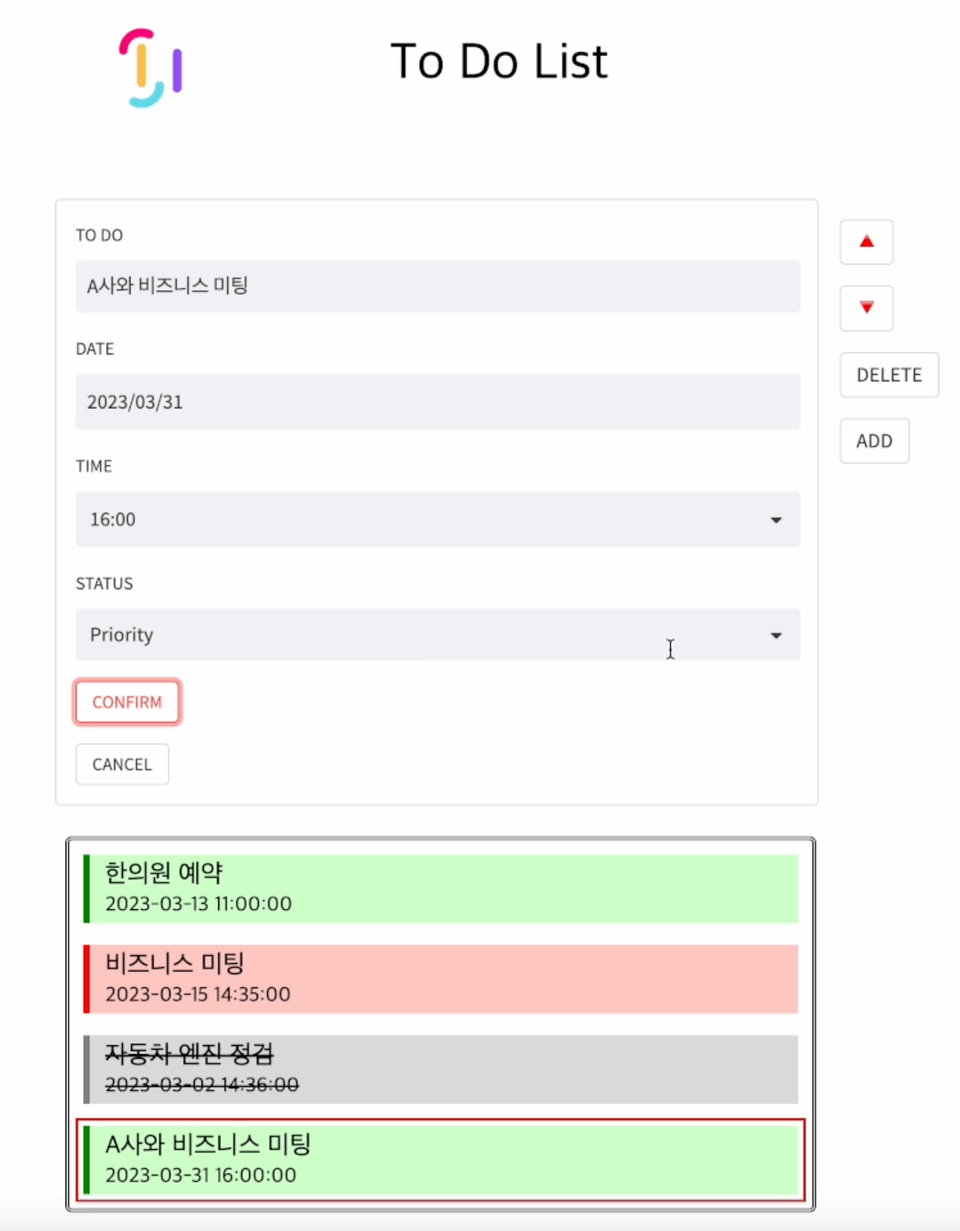Click the ADD button

875,441
